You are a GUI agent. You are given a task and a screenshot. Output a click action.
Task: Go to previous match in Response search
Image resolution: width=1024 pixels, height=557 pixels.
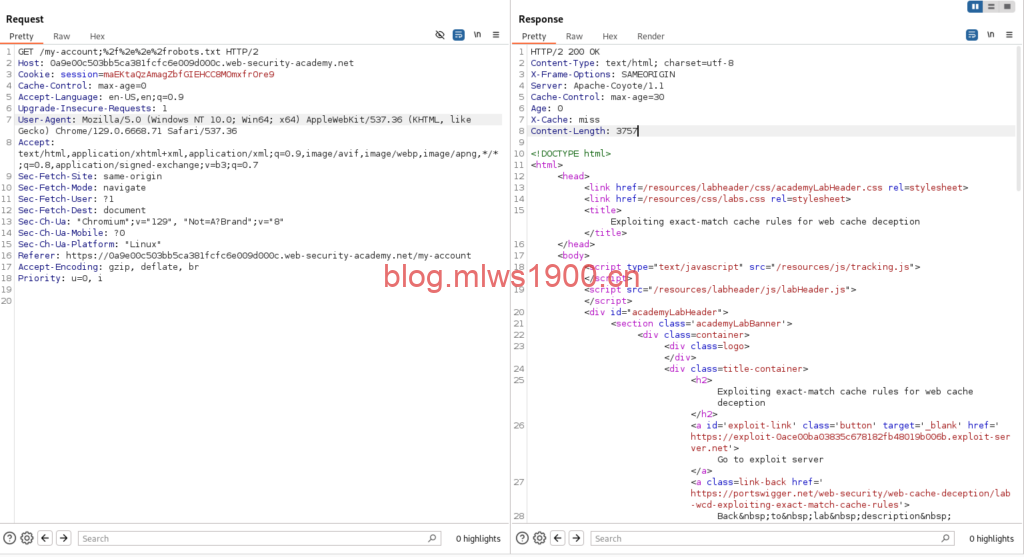pos(558,538)
